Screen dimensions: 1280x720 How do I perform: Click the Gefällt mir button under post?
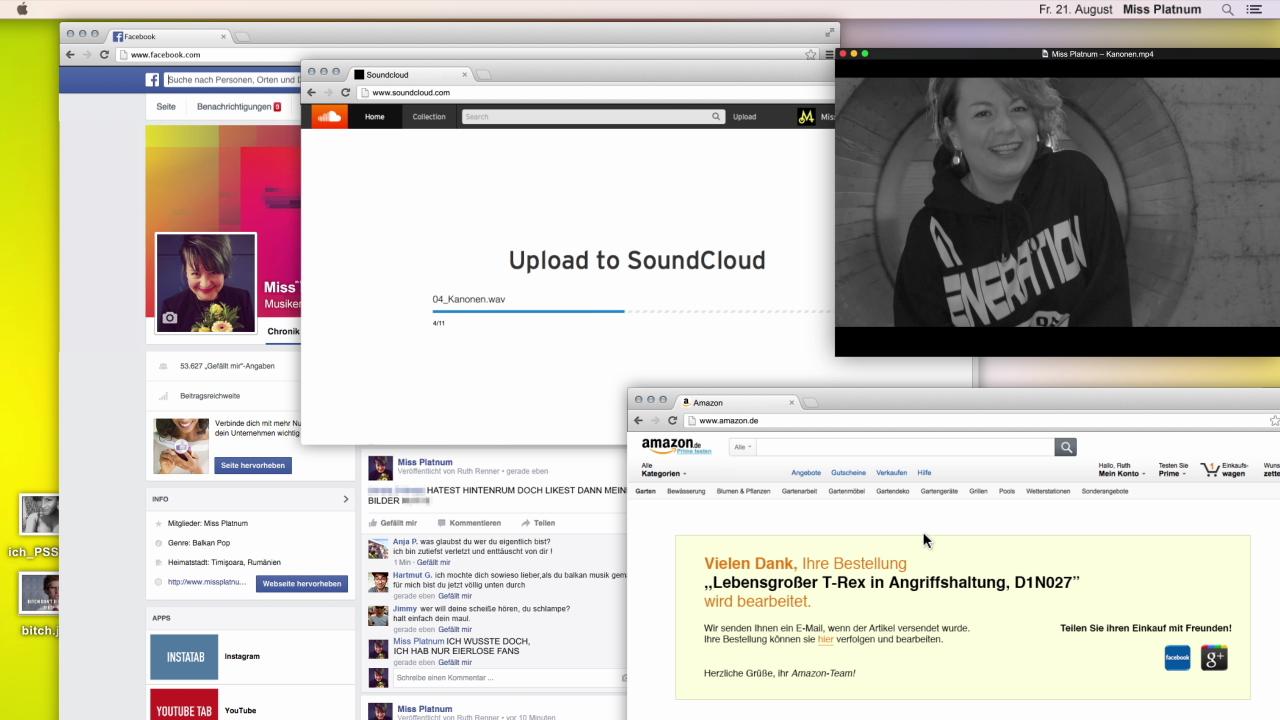[392, 523]
